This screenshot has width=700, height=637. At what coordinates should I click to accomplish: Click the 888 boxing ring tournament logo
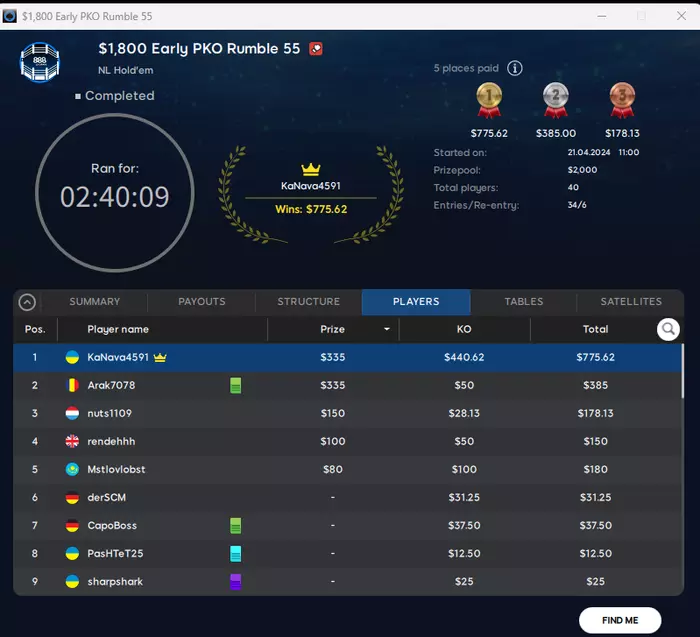(x=40, y=62)
